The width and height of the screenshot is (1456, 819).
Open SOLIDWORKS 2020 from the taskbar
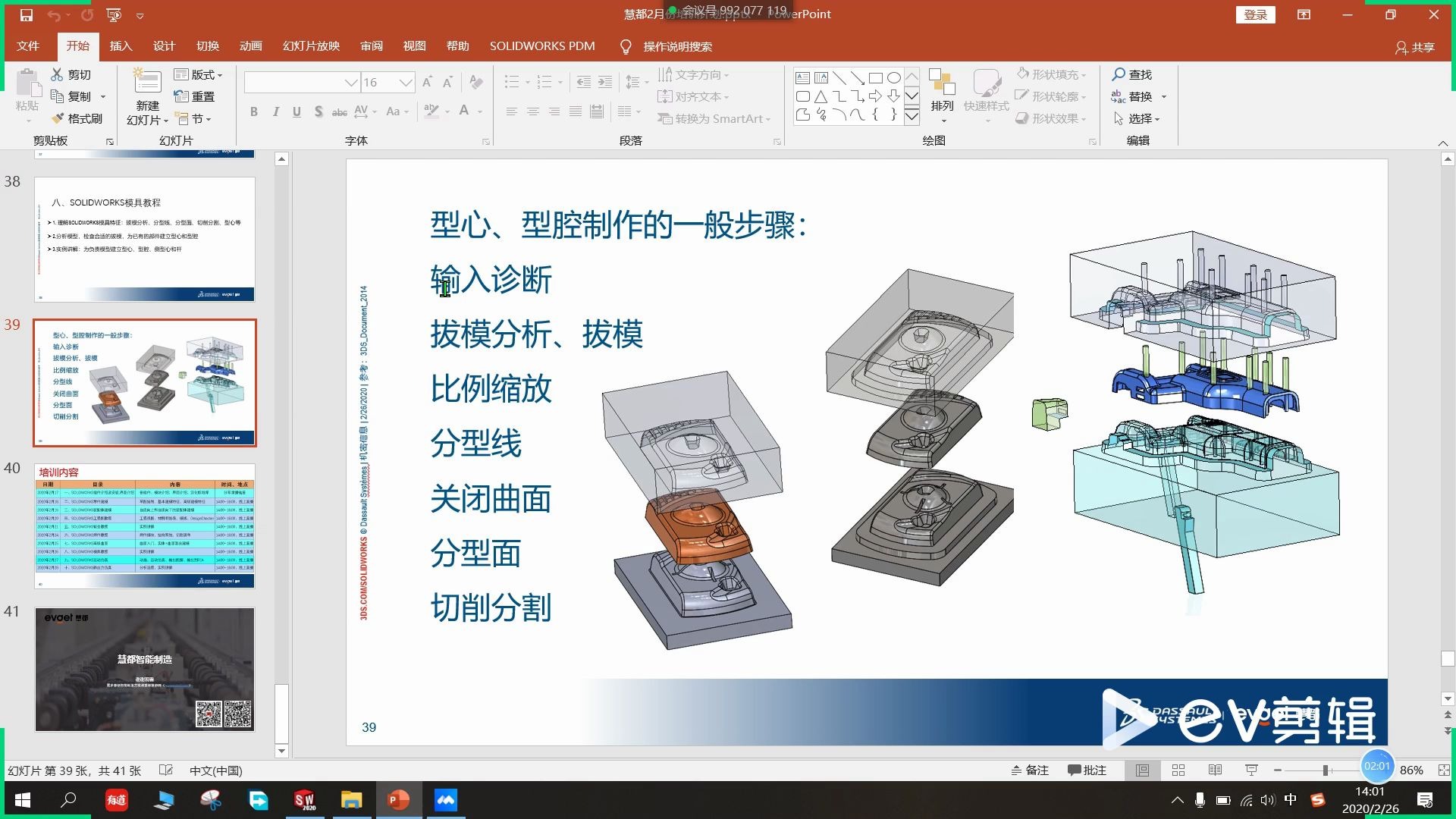coord(305,800)
